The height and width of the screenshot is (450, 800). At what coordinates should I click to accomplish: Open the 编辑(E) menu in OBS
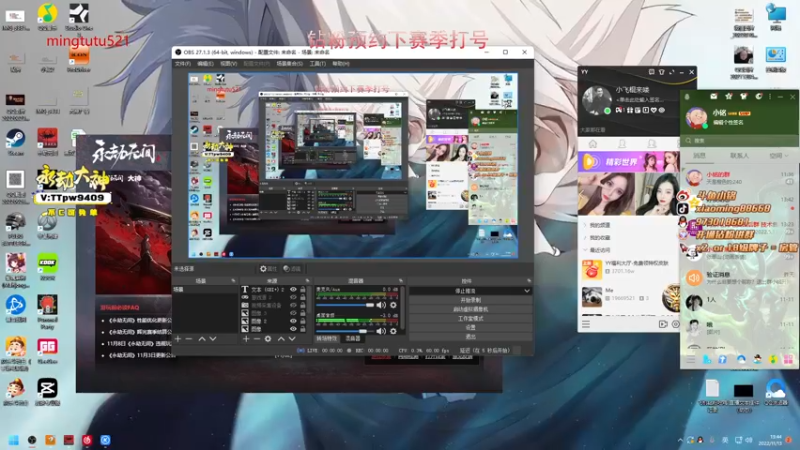pyautogui.click(x=205, y=64)
